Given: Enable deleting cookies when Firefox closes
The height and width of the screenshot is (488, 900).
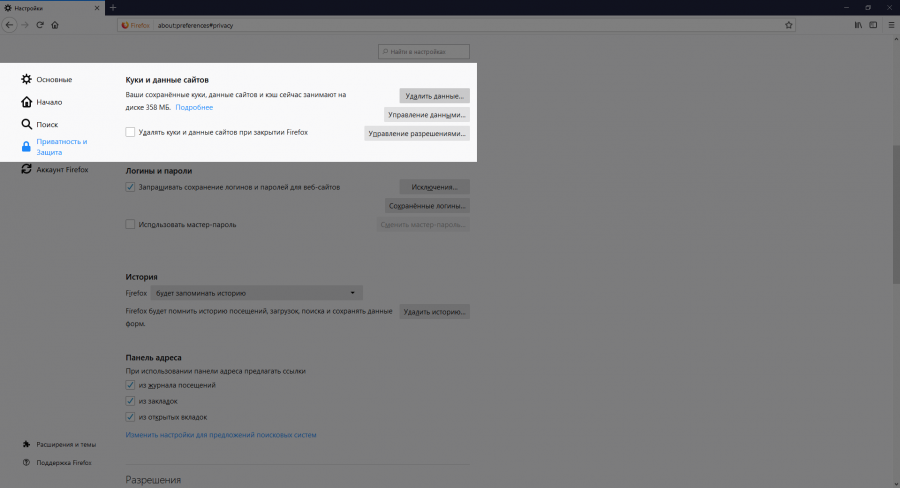Looking at the screenshot, I should click(130, 132).
